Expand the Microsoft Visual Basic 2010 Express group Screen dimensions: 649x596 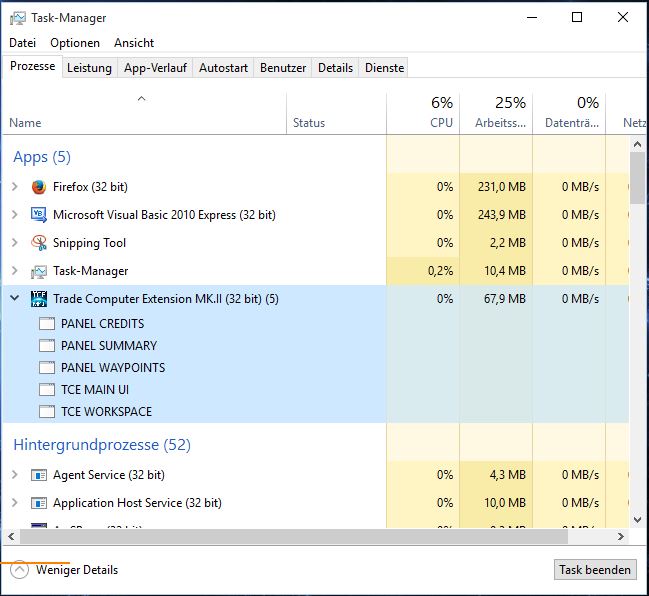tap(15, 215)
